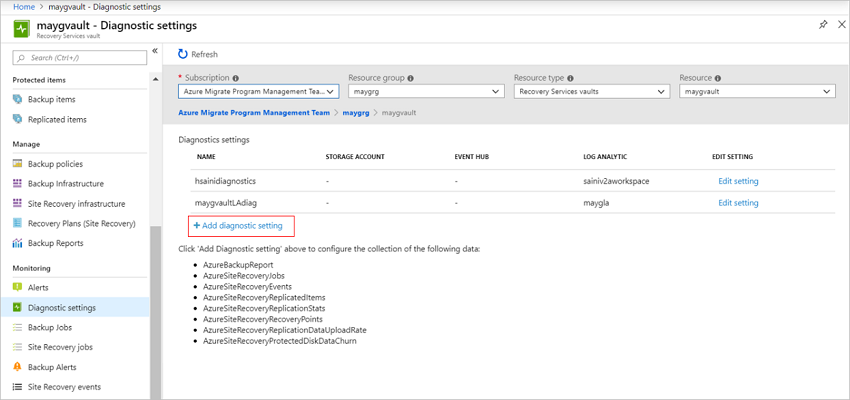Click the Replicated items icon
This screenshot has height=400, width=850.
pos(17,119)
